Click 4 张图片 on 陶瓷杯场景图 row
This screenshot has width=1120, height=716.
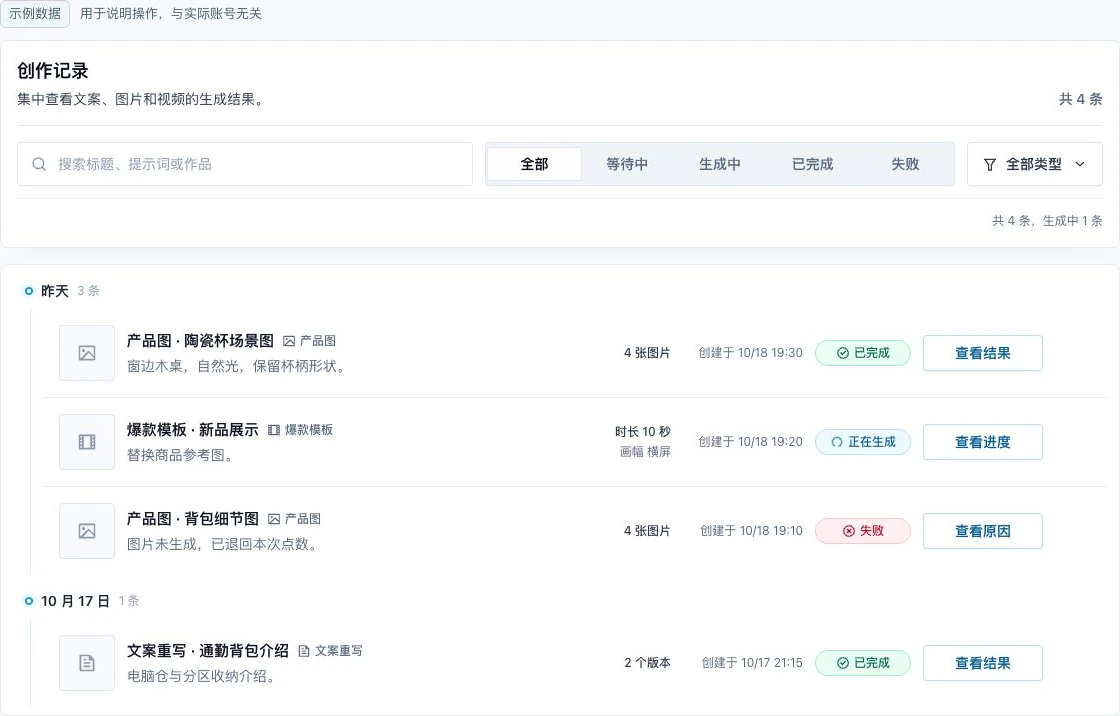click(x=647, y=353)
